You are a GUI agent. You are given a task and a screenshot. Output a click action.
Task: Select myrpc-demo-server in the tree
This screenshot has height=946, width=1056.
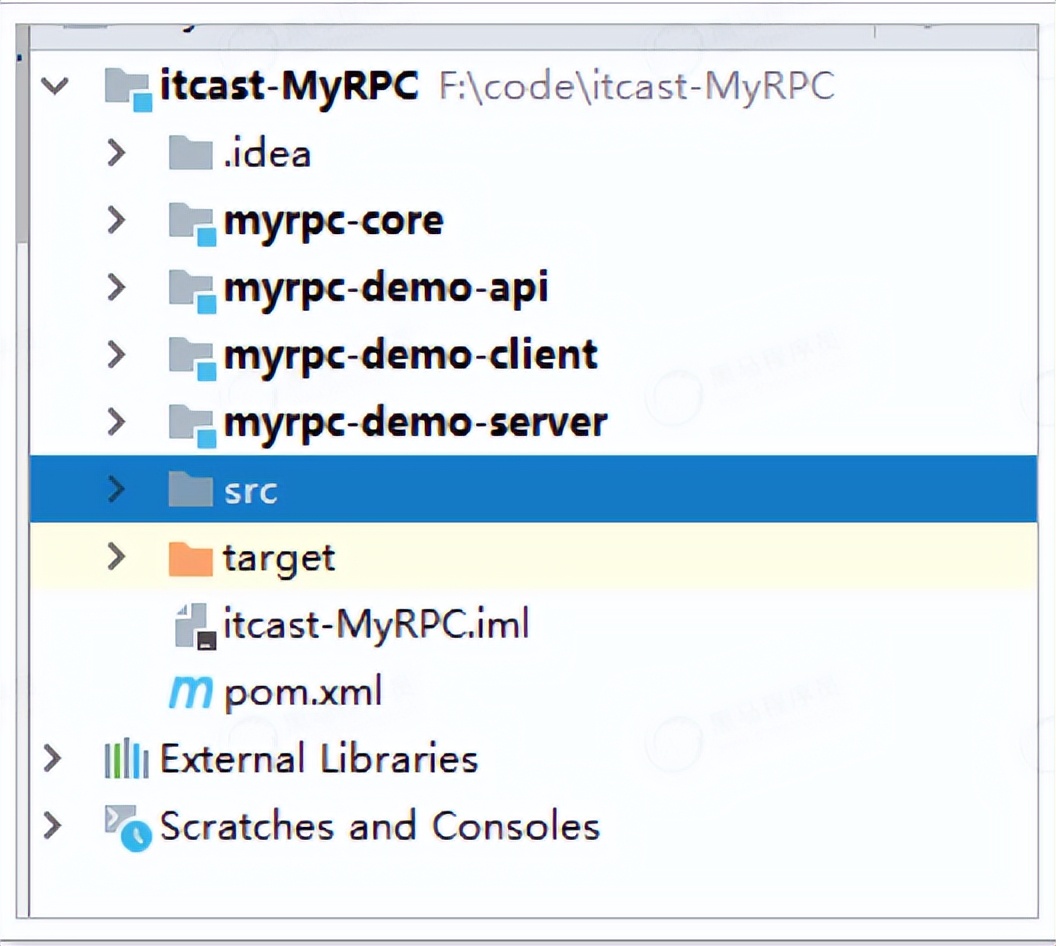[x=416, y=424]
